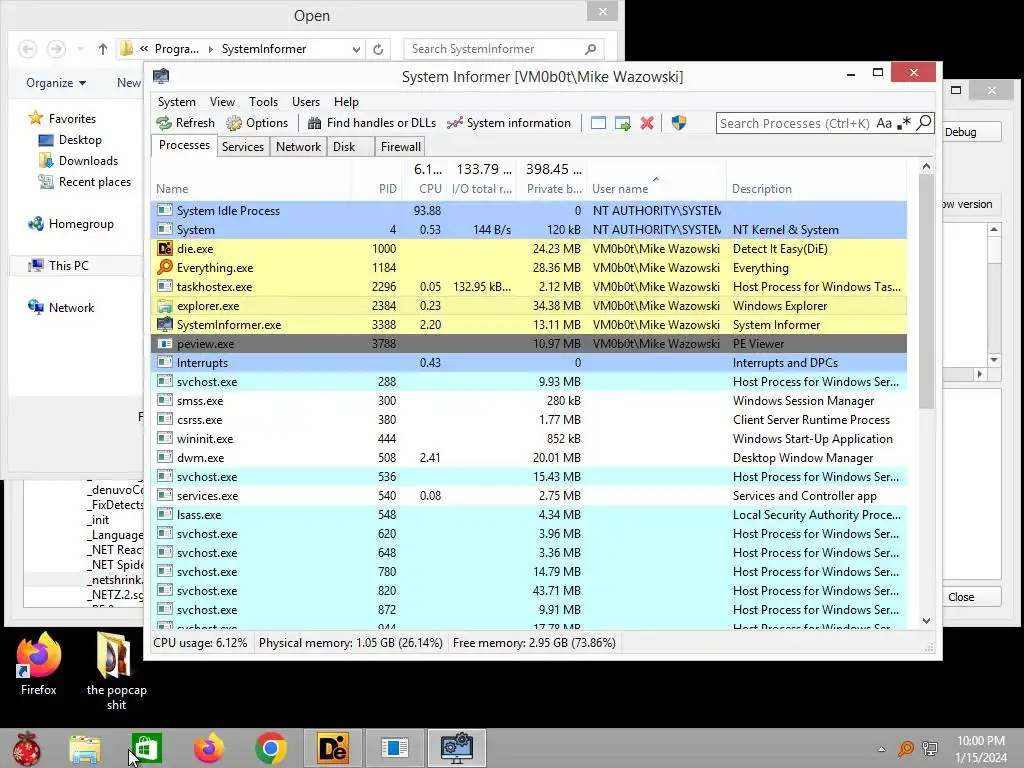Click the taskbar clock
Screen dimensions: 1024x768
(x=981, y=749)
